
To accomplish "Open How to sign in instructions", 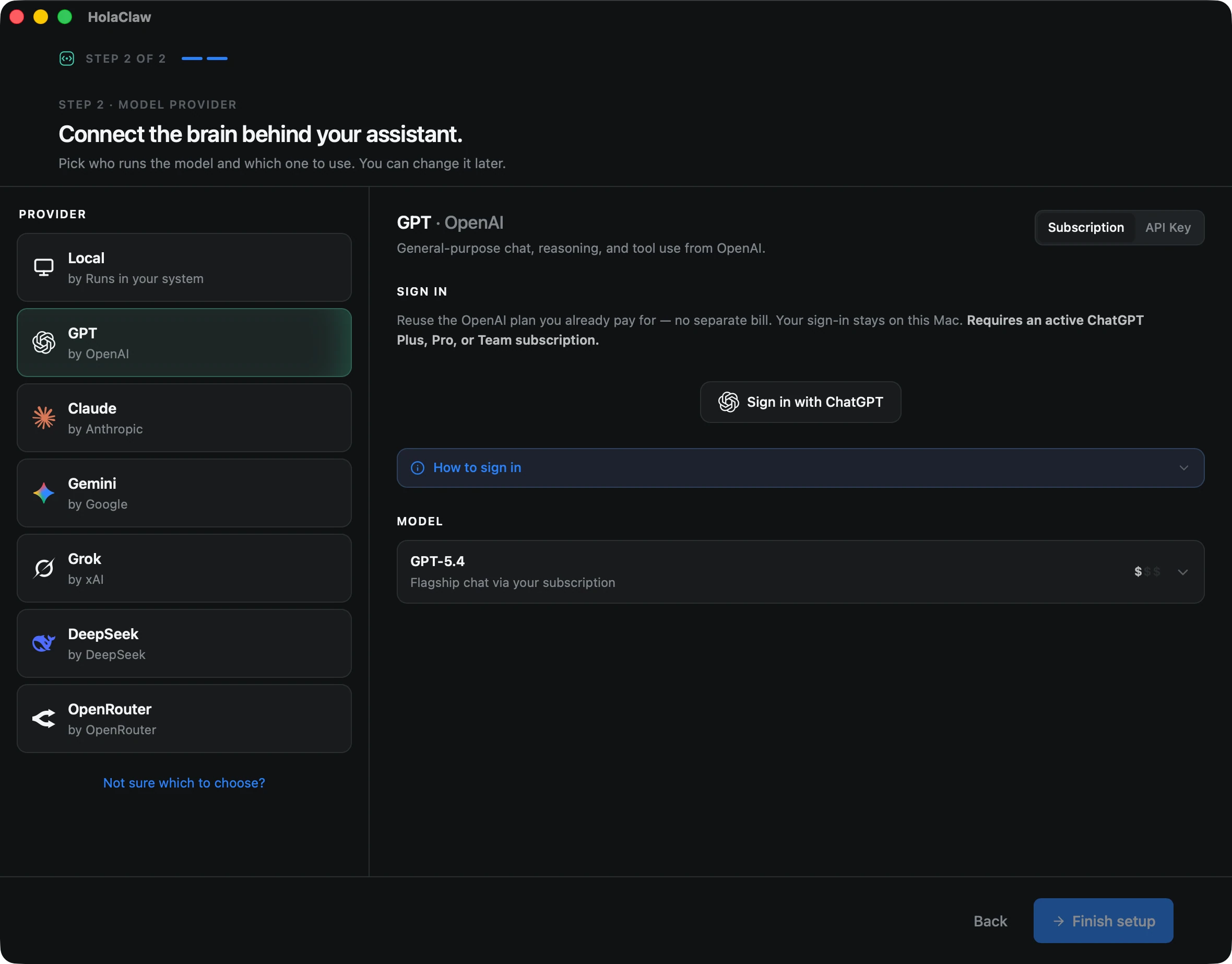I will [x=477, y=468].
